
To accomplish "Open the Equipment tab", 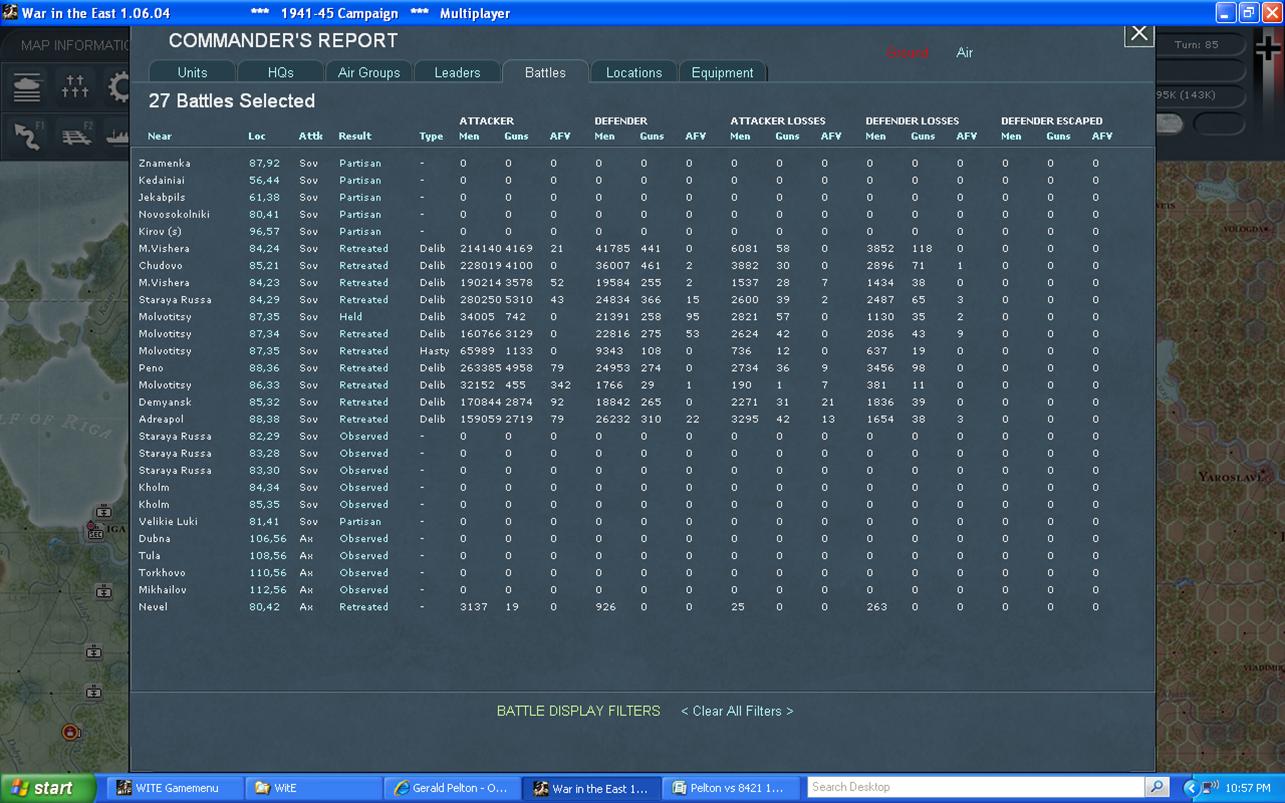I will click(722, 72).
